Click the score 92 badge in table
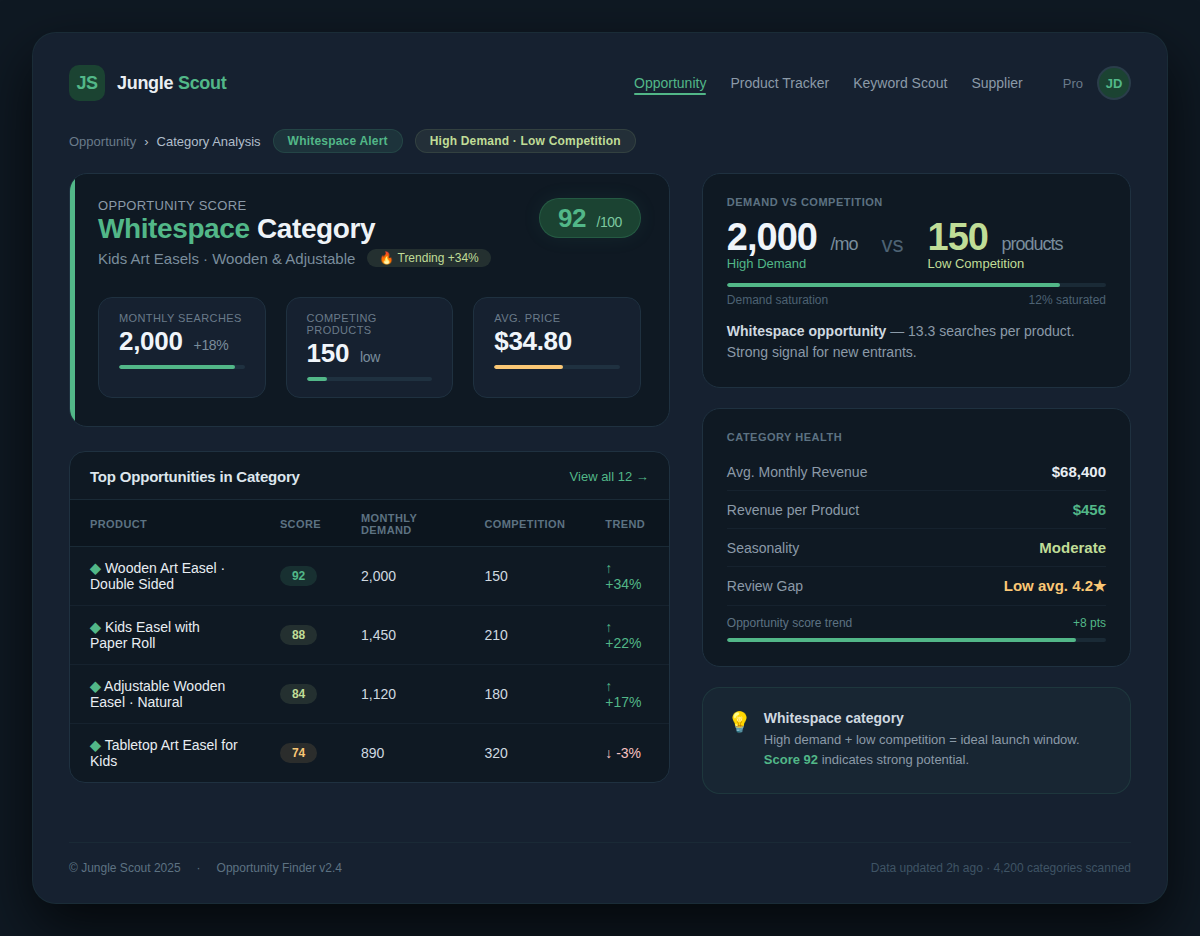1200x936 pixels. 298,576
